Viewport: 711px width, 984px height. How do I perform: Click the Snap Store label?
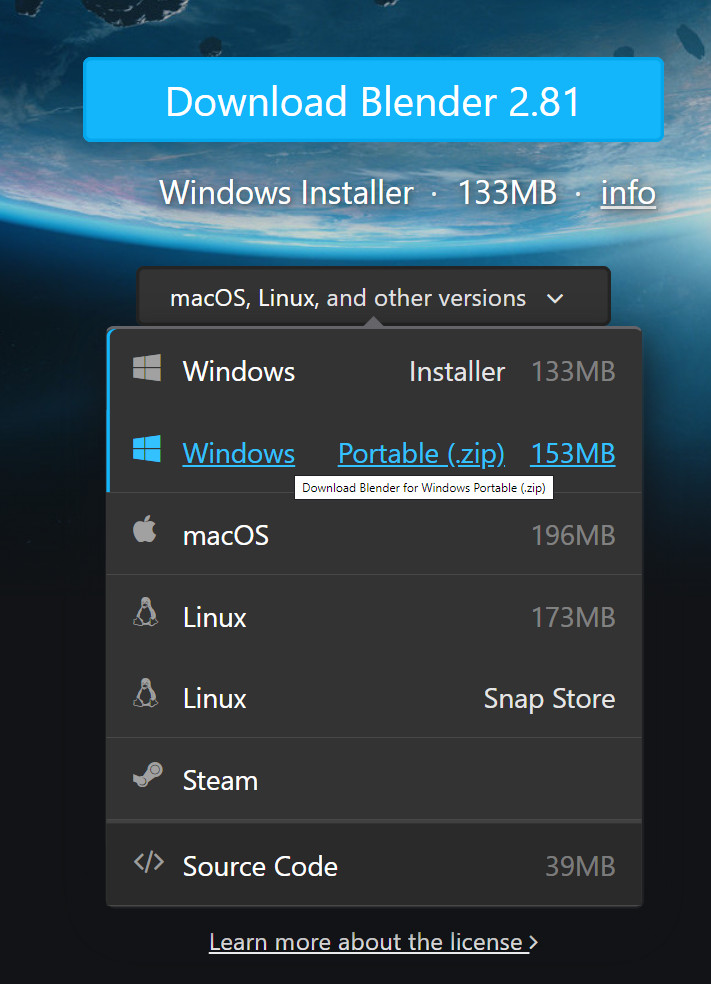550,698
